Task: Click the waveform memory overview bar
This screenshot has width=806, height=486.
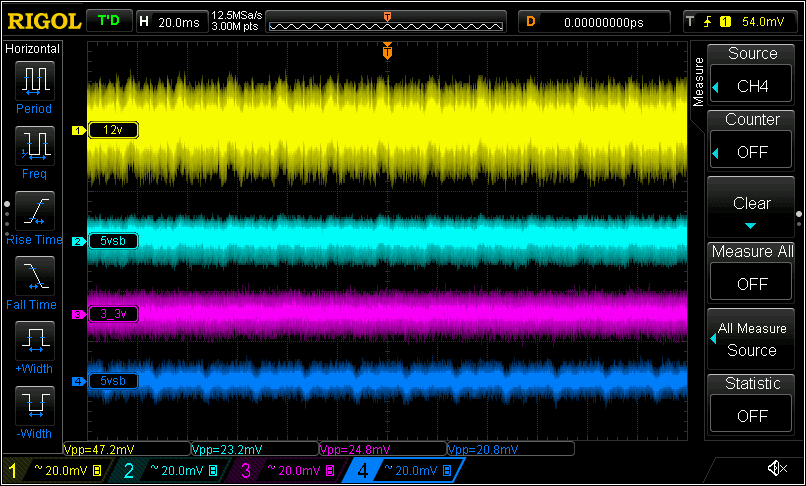Action: tap(386, 22)
